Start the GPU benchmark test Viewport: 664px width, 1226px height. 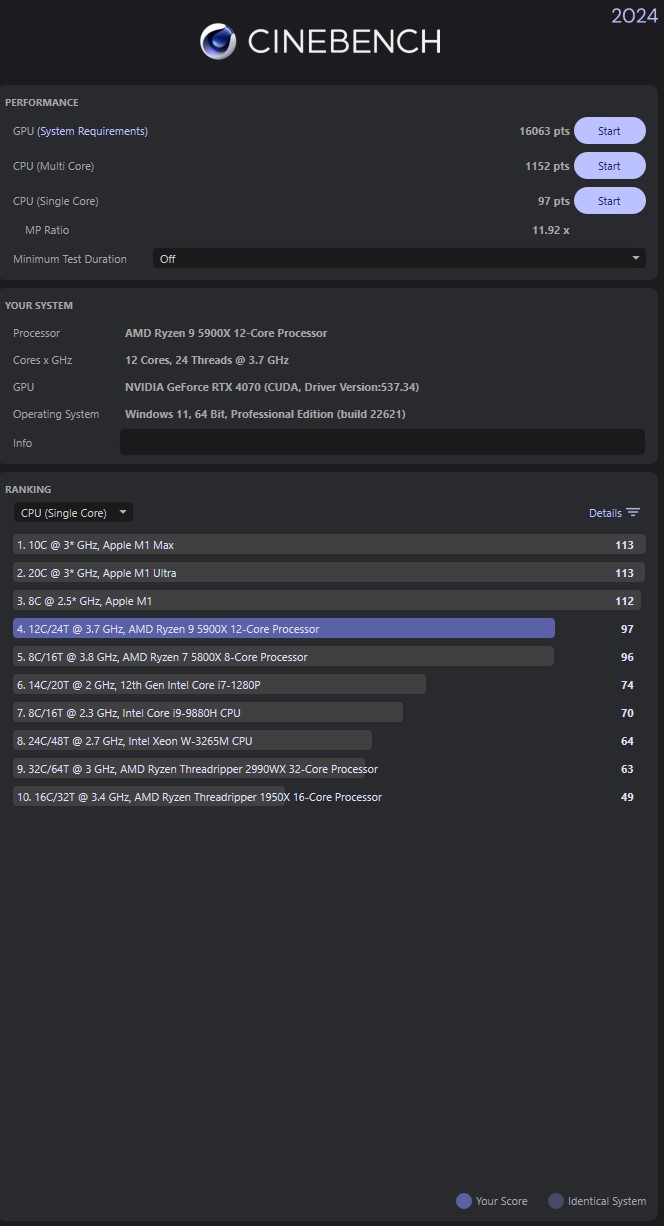(x=609, y=131)
